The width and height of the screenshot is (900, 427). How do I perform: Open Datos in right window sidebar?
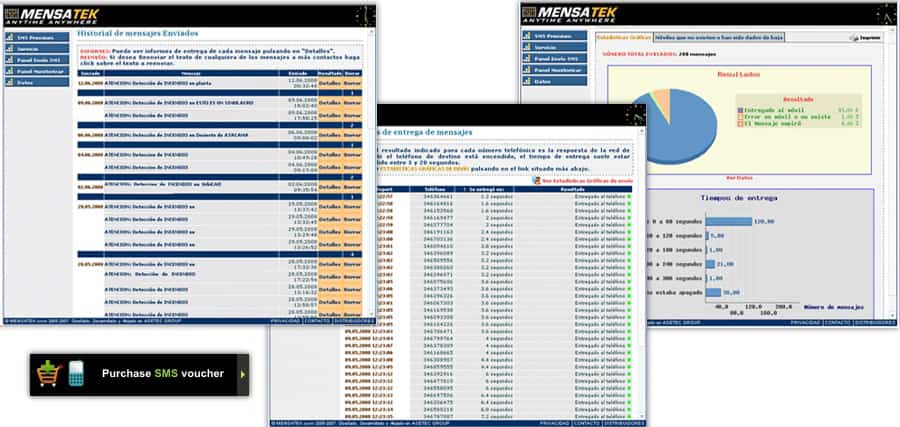tap(554, 81)
